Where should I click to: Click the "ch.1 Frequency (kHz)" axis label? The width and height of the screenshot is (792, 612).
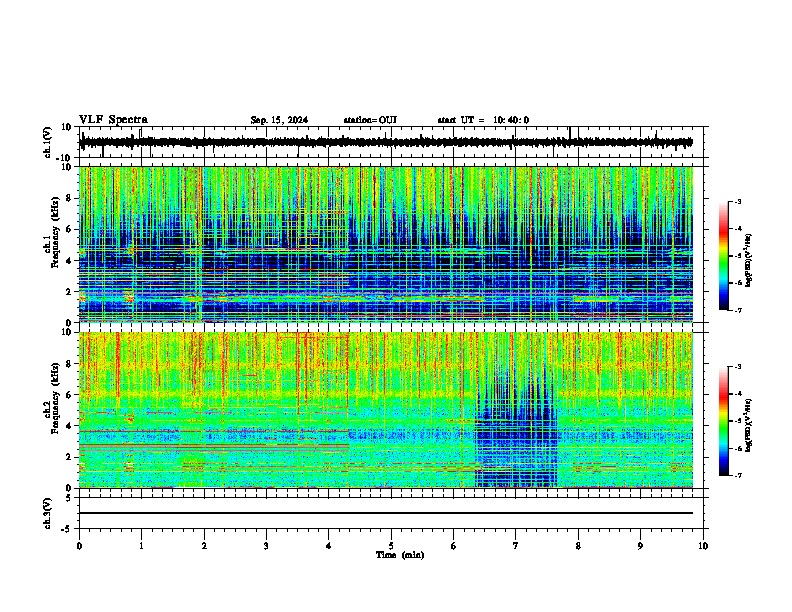point(52,233)
